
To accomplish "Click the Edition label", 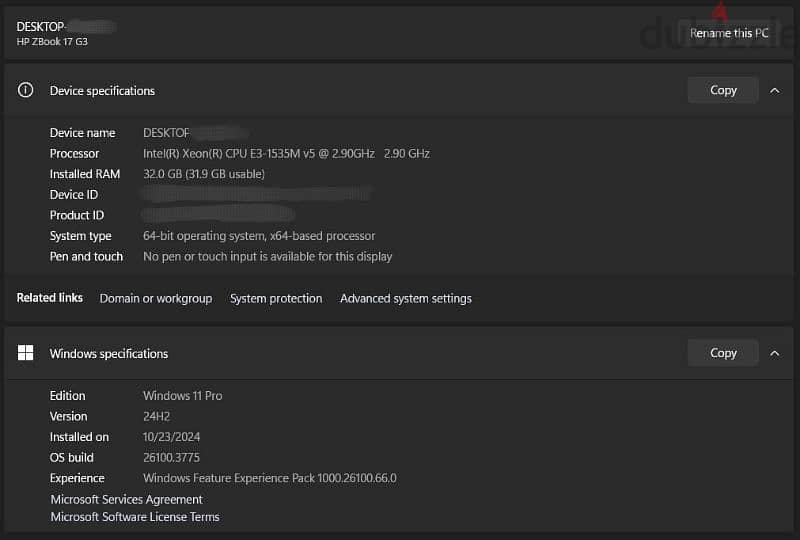I will [x=67, y=396].
